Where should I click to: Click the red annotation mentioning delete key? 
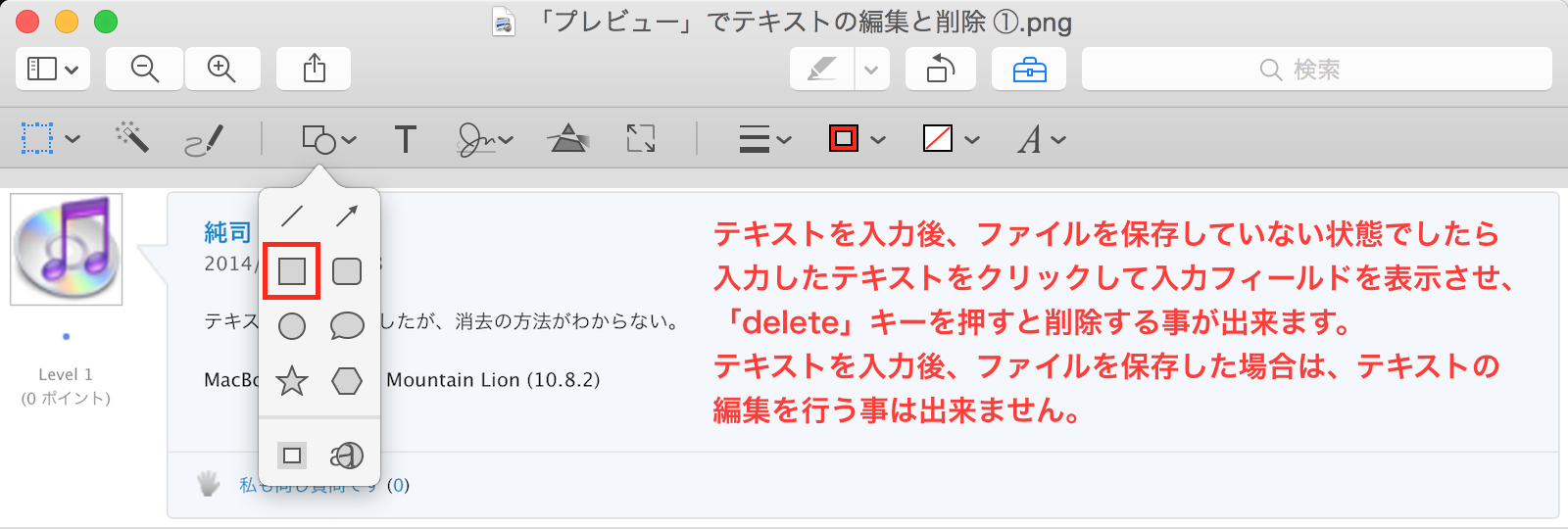click(x=1035, y=322)
